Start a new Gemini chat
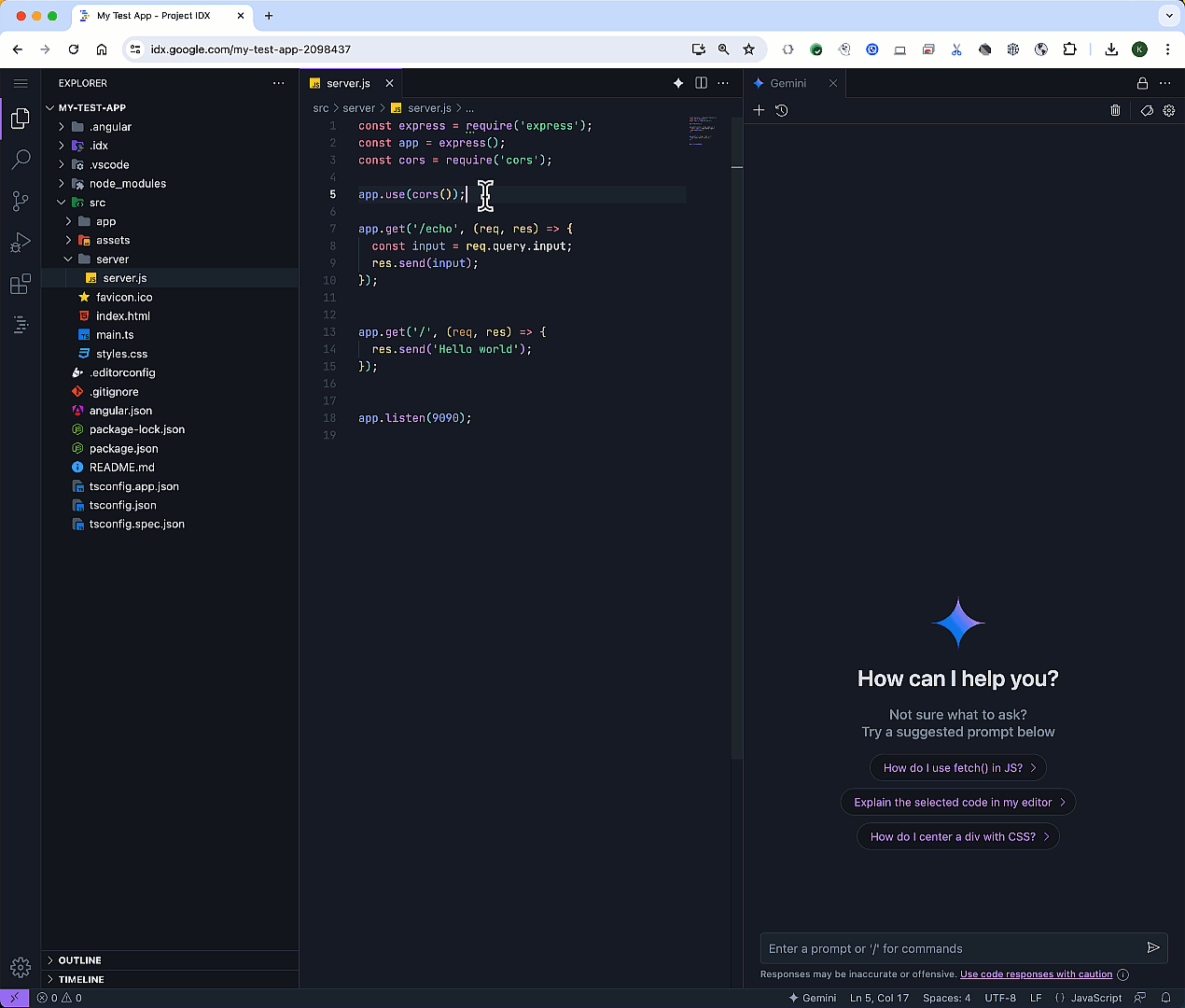The width and height of the screenshot is (1185, 1008). [x=759, y=110]
